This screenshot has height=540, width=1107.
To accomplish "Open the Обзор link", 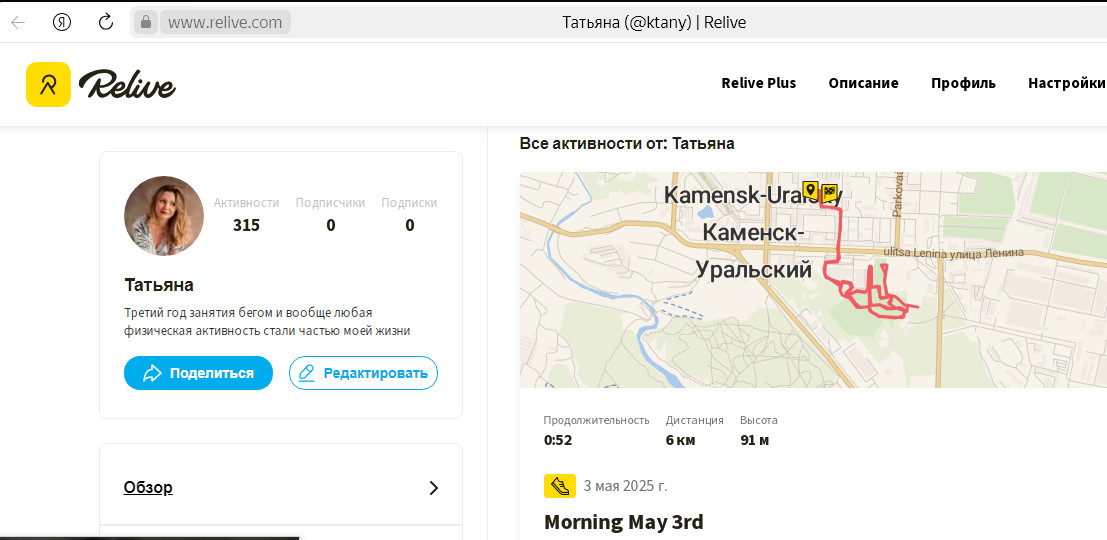I will (x=148, y=488).
